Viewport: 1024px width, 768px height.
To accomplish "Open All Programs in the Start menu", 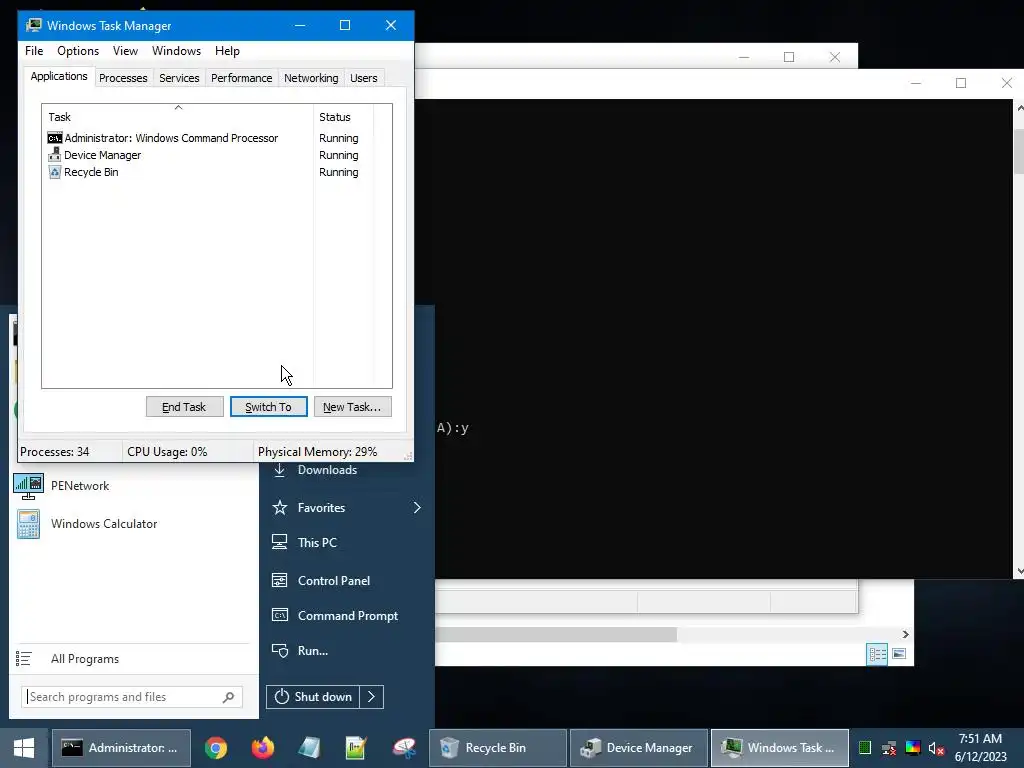I will pyautogui.click(x=134, y=659).
